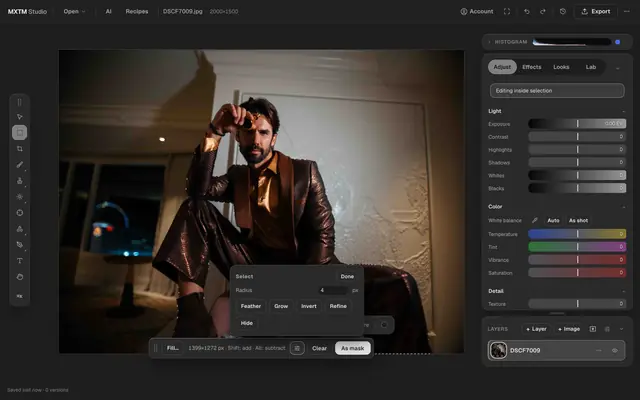Toggle the blue histogram indicator dot
This screenshot has width=640, height=400.
pos(618,42)
